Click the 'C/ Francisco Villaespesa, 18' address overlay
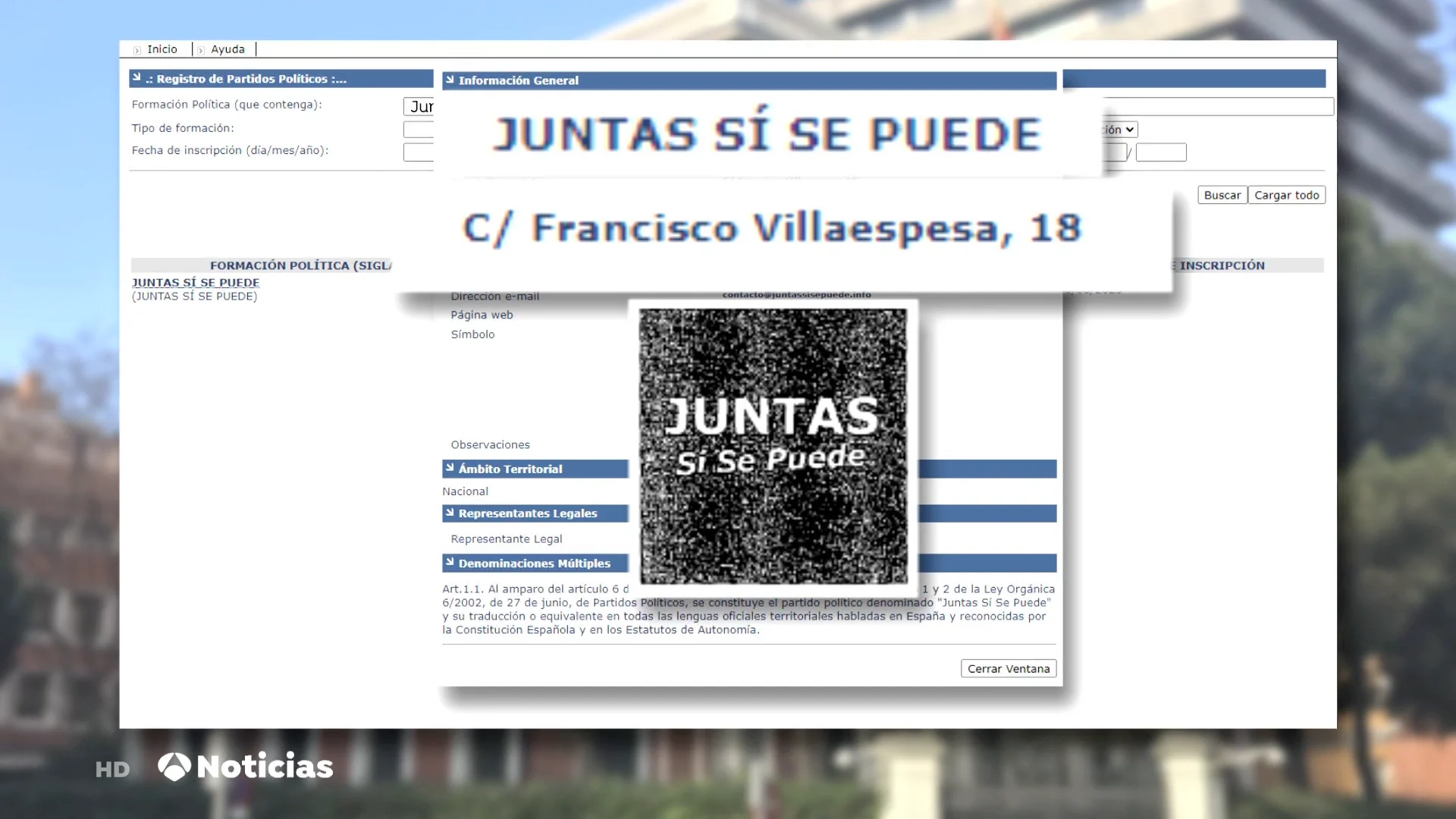Viewport: 1456px width, 819px height. point(772,228)
